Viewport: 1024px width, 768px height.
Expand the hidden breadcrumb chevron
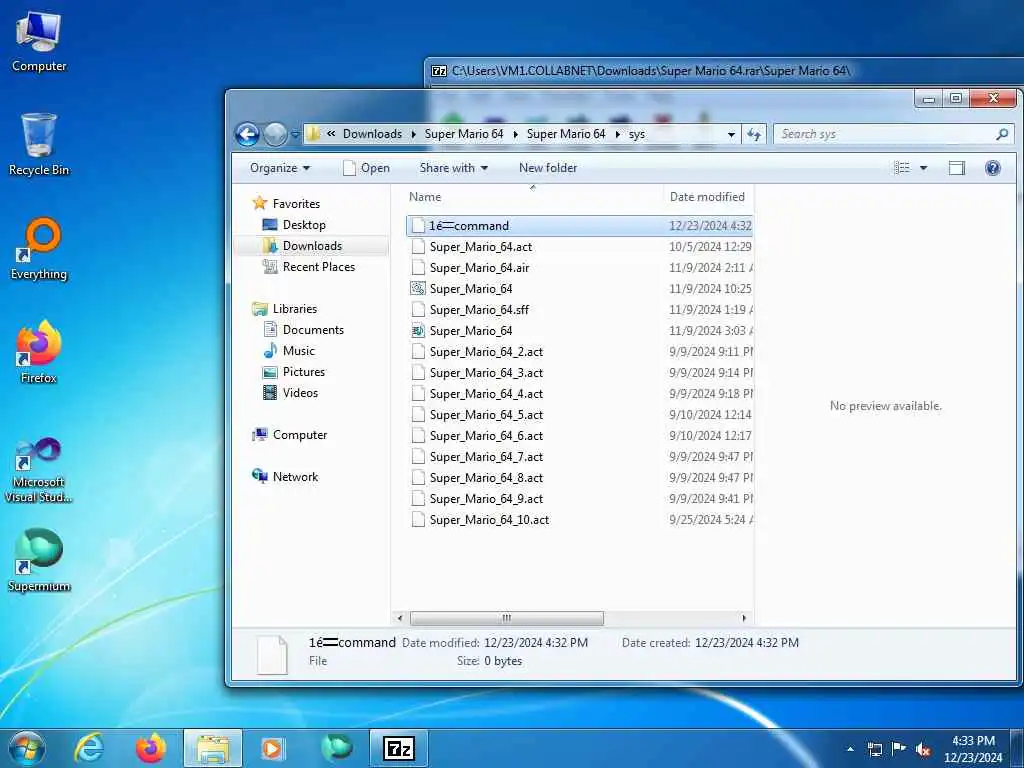pos(331,135)
